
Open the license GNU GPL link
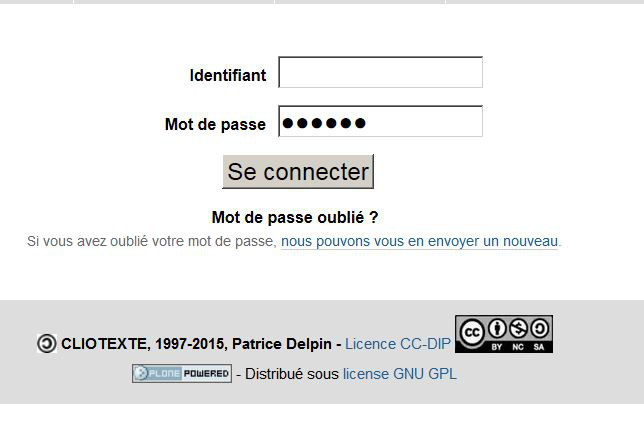pos(400,374)
